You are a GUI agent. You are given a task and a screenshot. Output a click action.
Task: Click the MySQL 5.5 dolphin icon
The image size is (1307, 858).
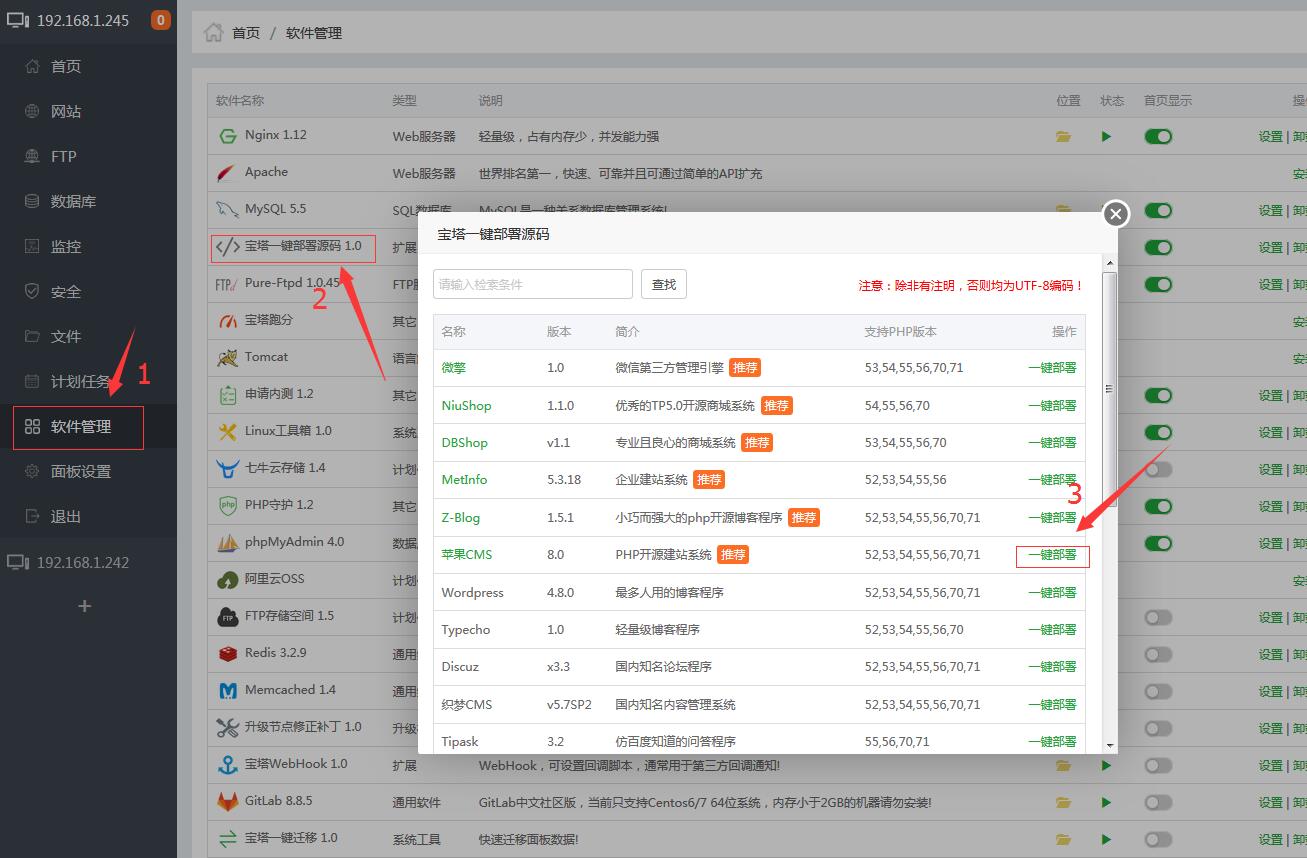228,210
